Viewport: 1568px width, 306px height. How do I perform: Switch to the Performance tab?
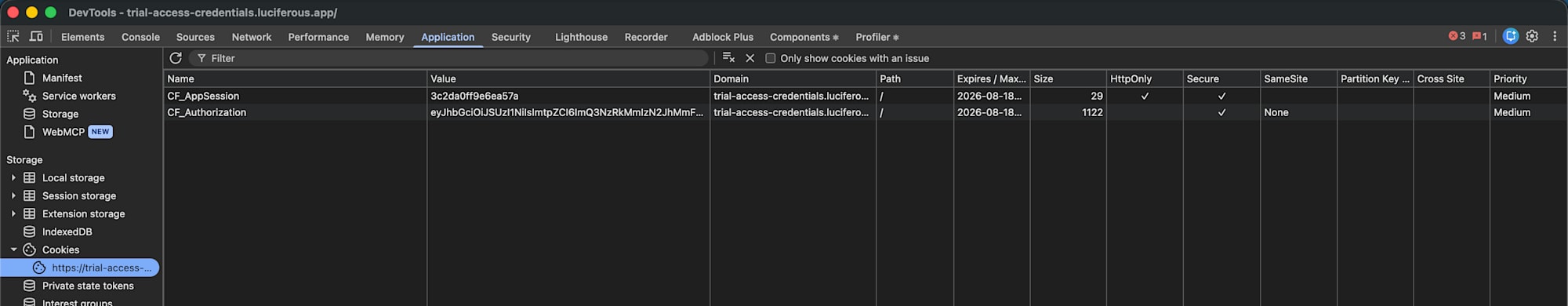(318, 37)
